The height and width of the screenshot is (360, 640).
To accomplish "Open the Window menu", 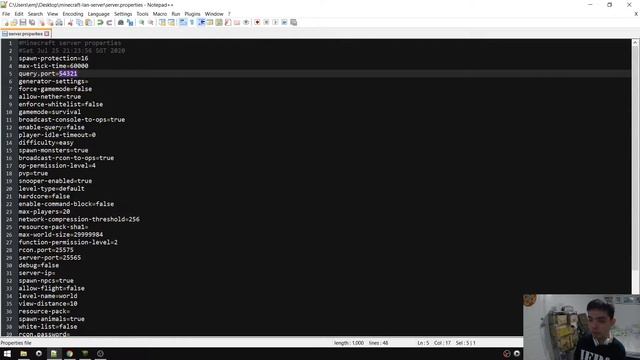I will click(x=214, y=14).
